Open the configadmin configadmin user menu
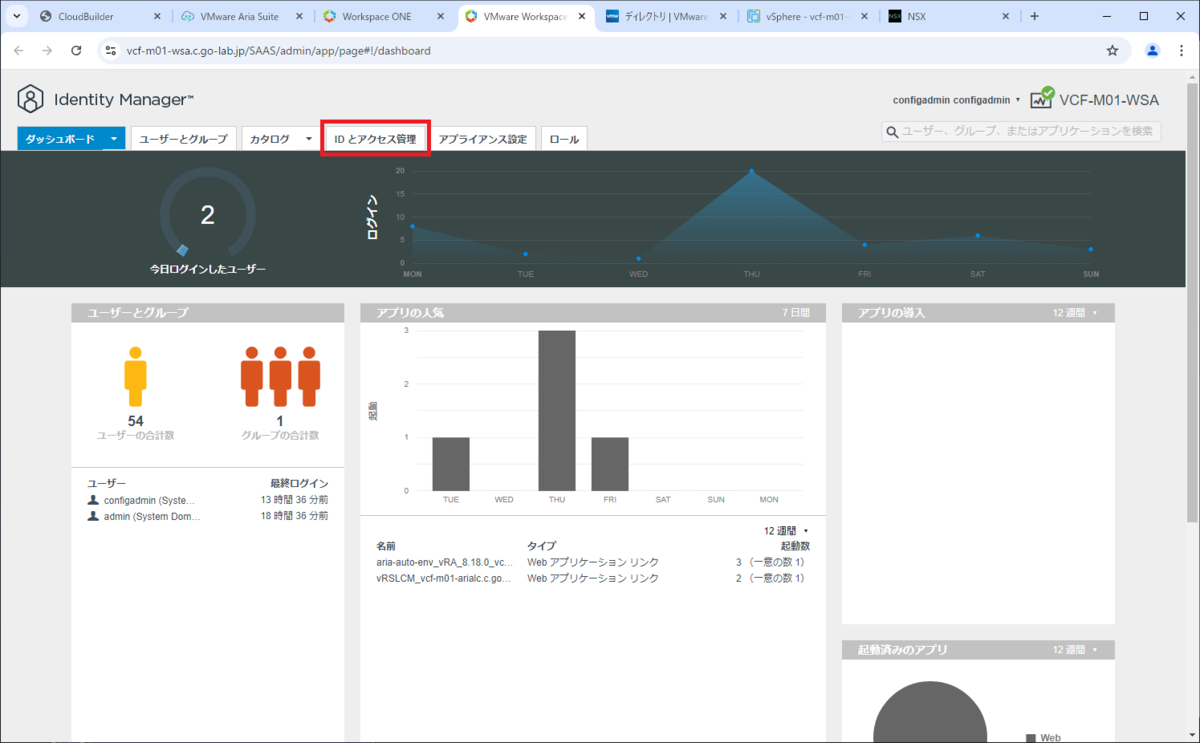 pyautogui.click(x=957, y=100)
